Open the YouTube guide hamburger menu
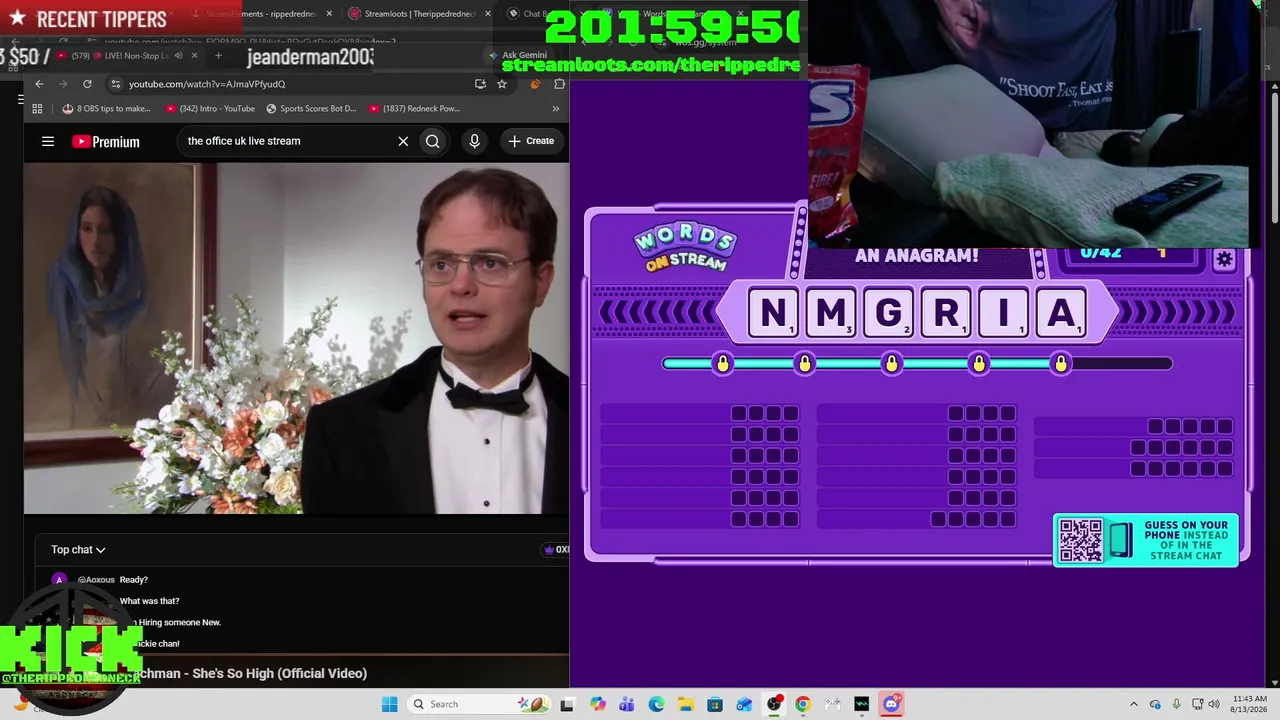Viewport: 1280px width, 720px height. click(x=48, y=141)
